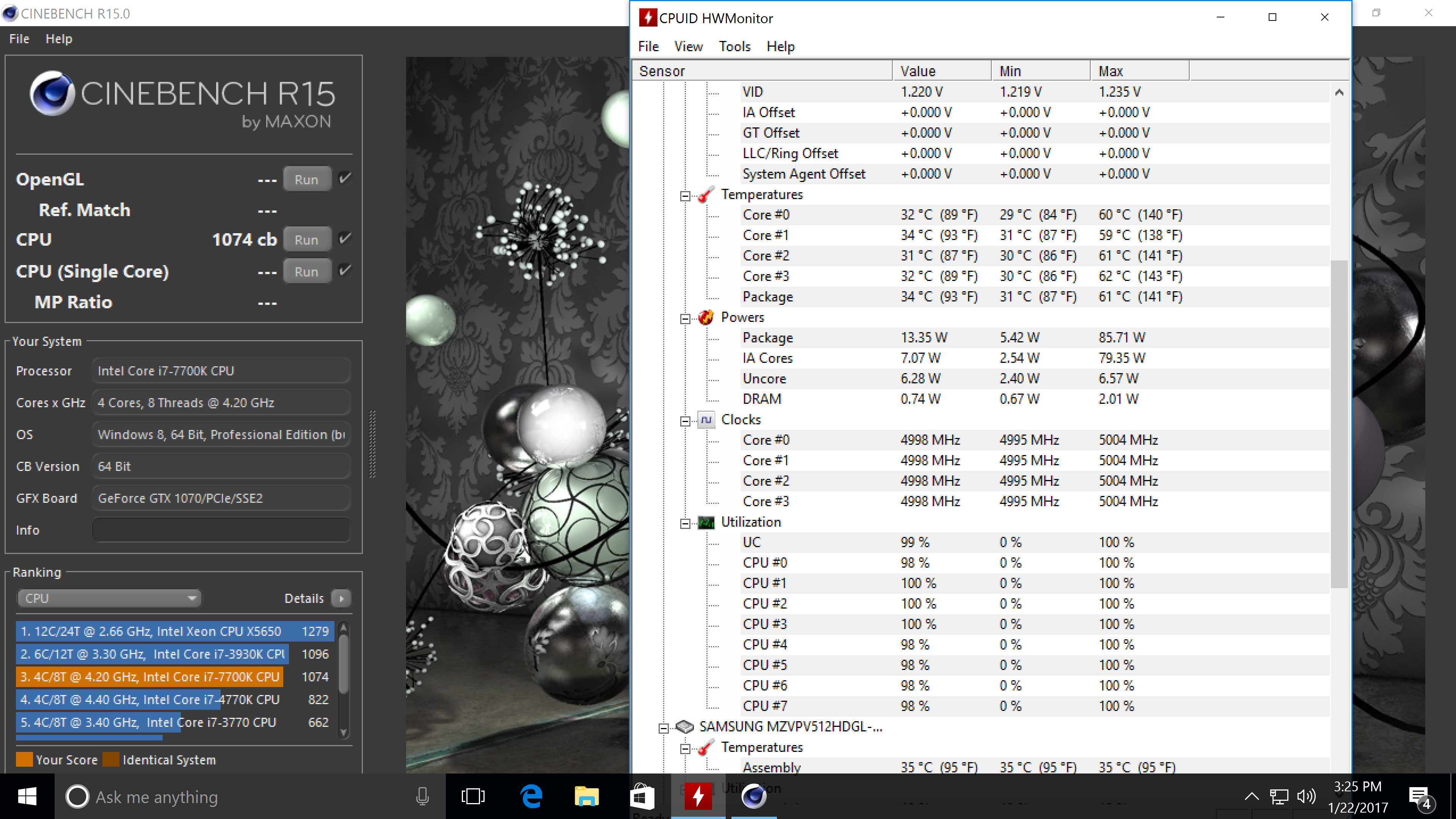1456x819 pixels.
Task: Open HWMonitor File menu
Action: [x=648, y=46]
